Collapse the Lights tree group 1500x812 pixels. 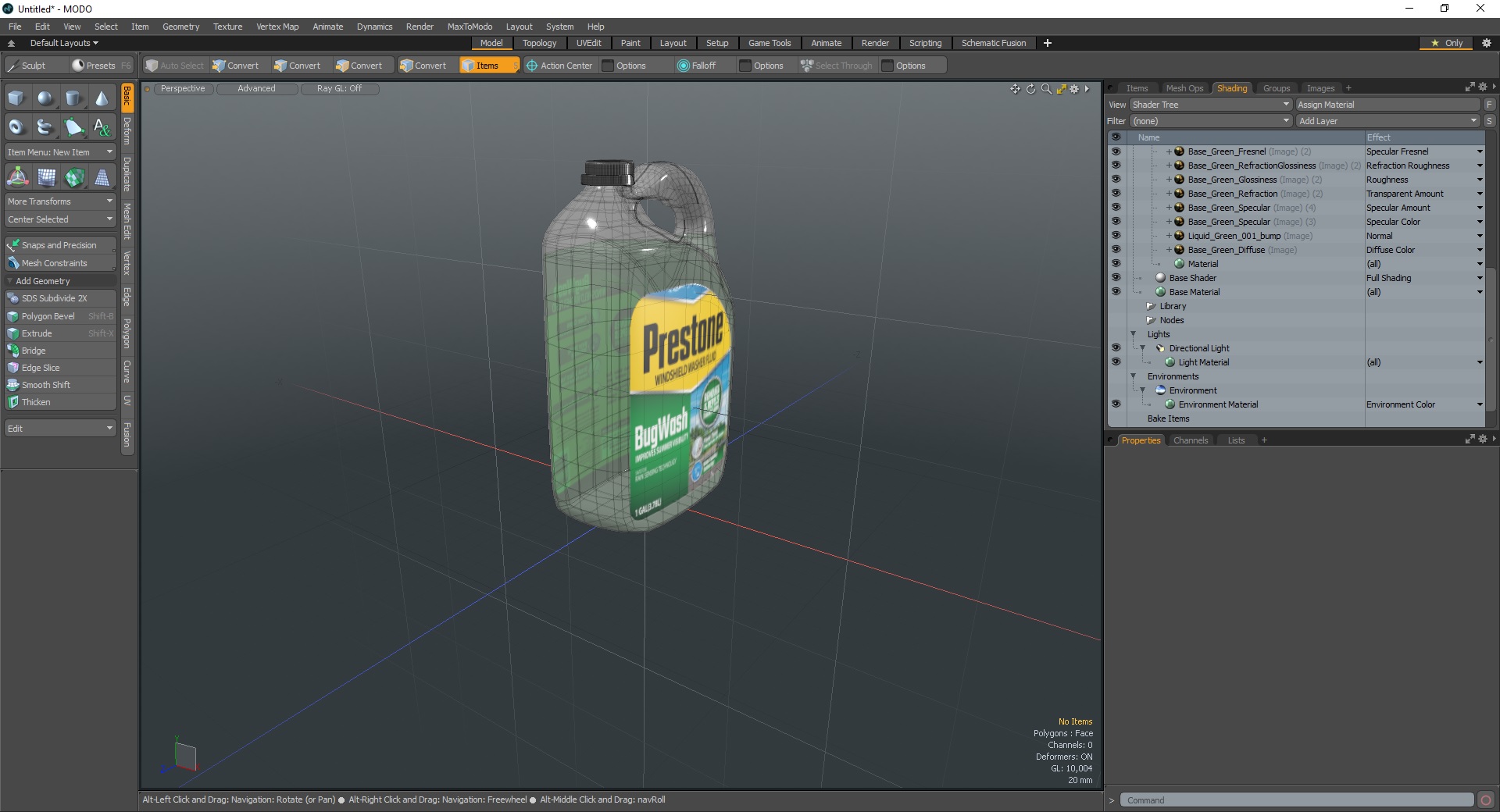click(x=1134, y=334)
